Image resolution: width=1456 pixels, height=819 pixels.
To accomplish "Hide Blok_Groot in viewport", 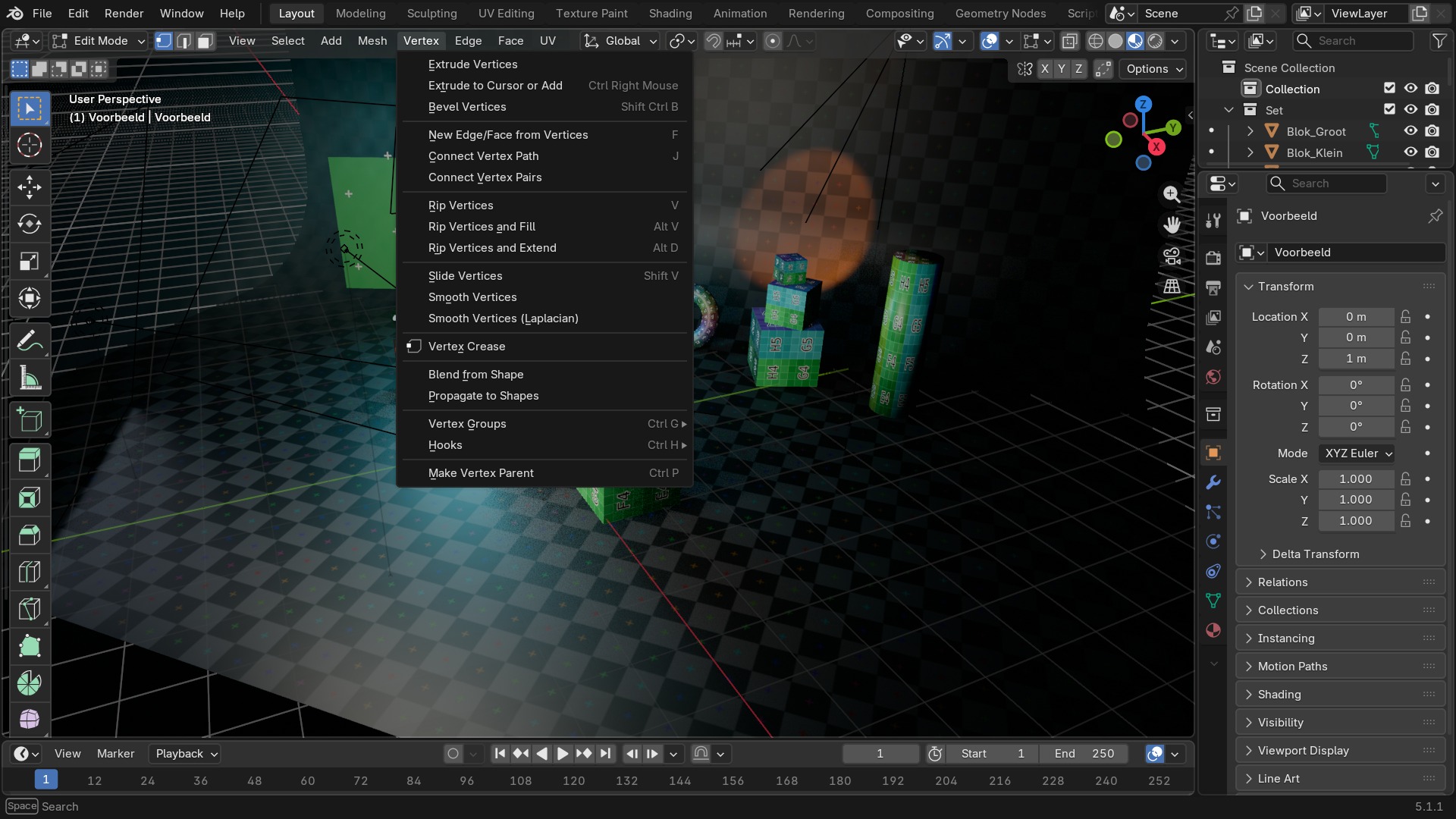I will tap(1410, 131).
